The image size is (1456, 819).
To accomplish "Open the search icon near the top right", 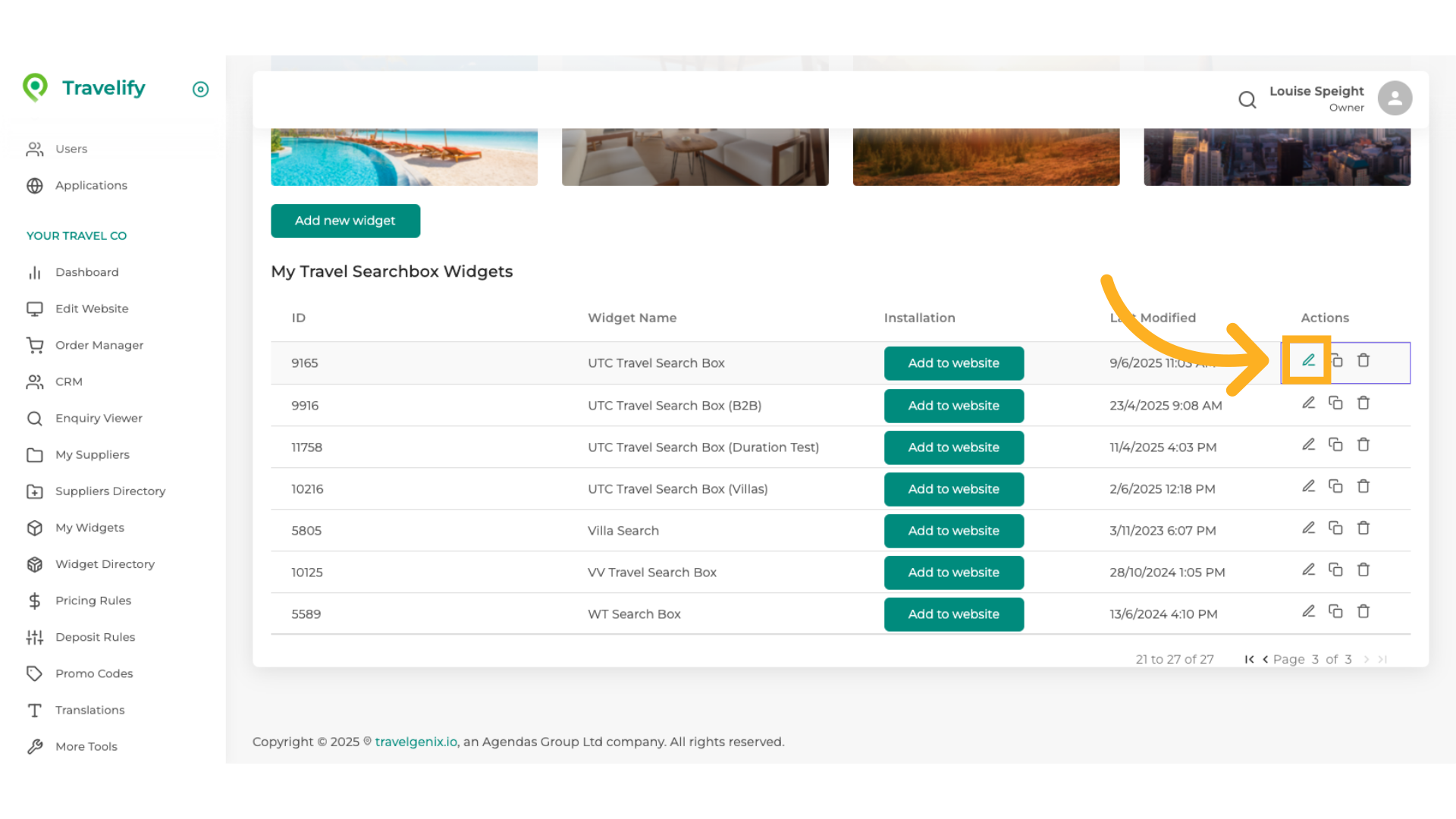I will coord(1247,99).
